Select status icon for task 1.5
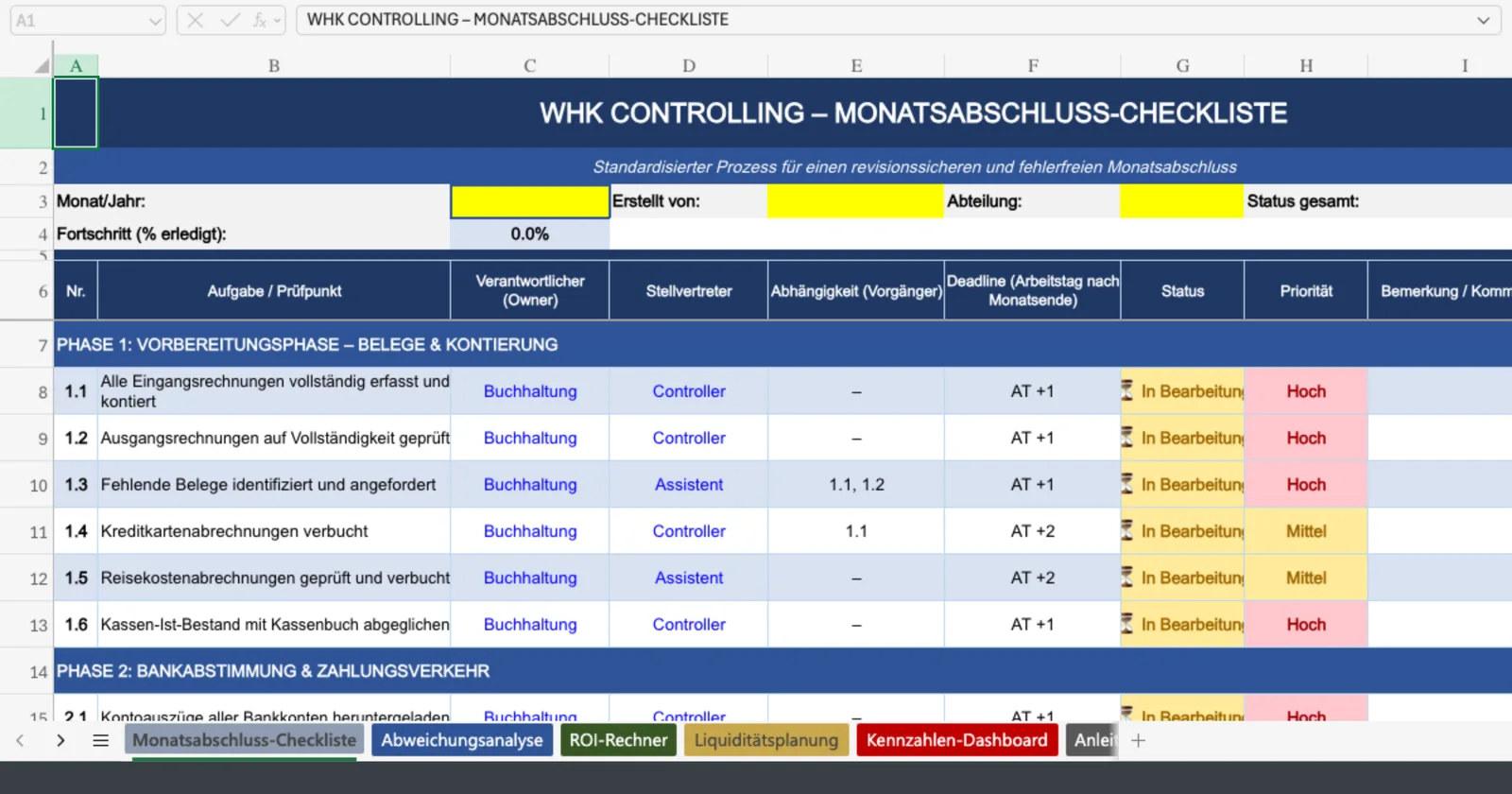Screen dimensions: 1512x794 pyautogui.click(x=1127, y=577)
